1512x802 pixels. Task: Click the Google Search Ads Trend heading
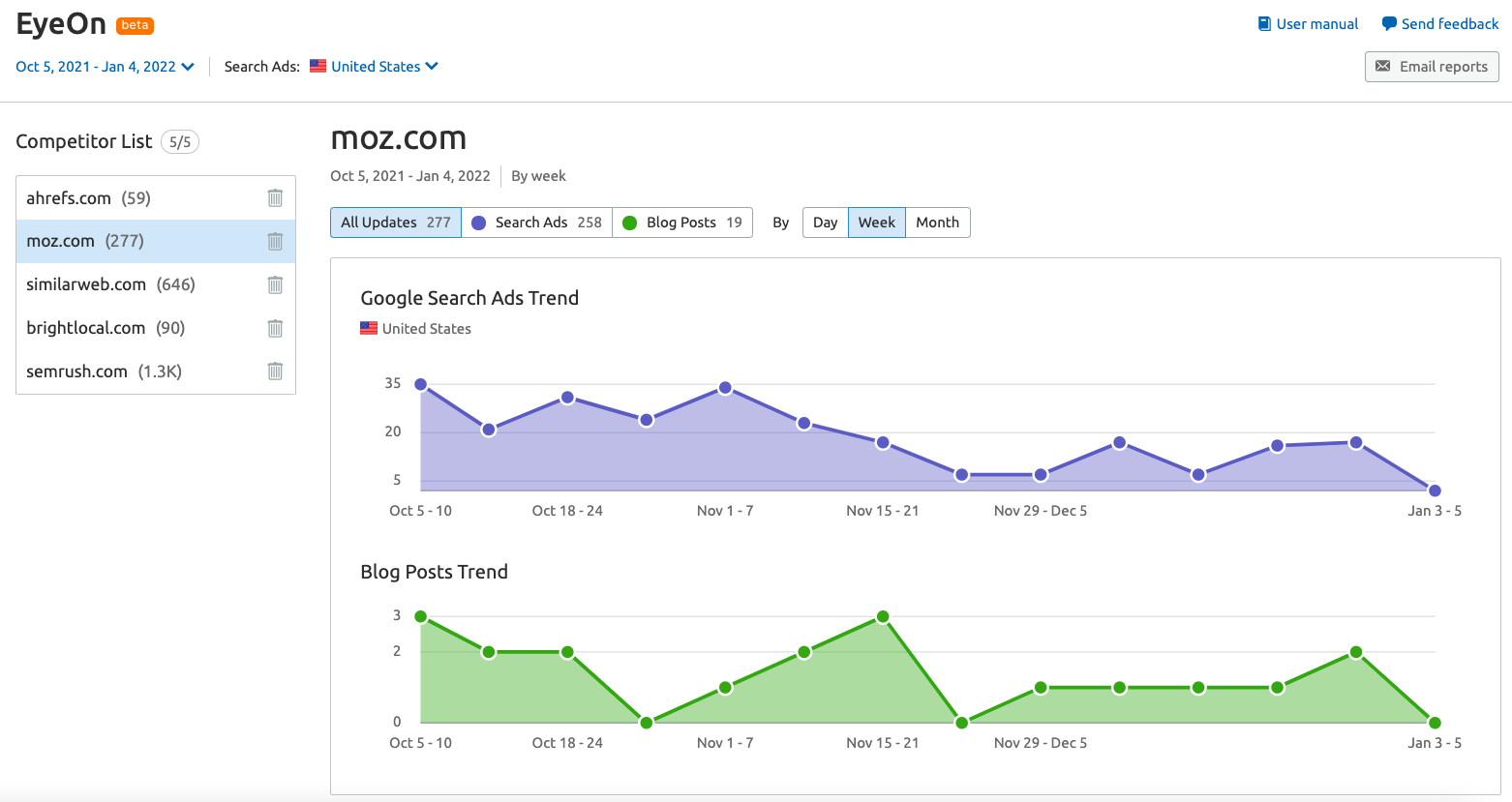click(469, 298)
